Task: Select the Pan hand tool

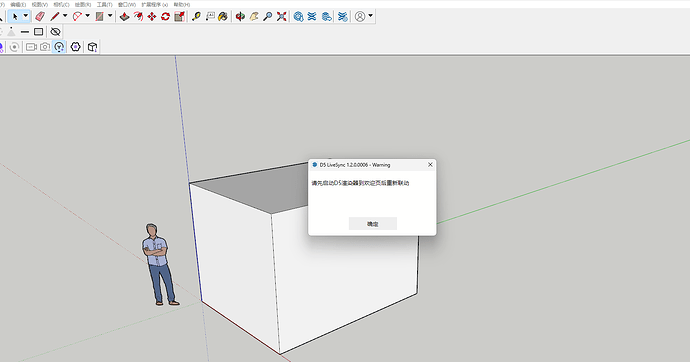Action: [x=254, y=17]
